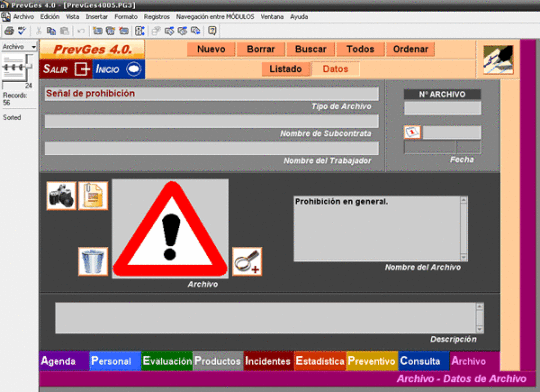Open the Archivo menu
The image size is (540, 392).
(x=23, y=17)
